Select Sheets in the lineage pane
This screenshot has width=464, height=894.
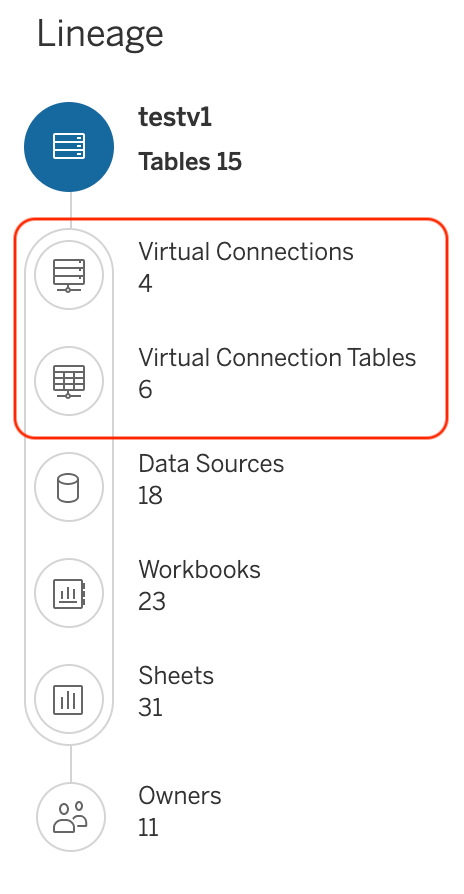click(176, 676)
